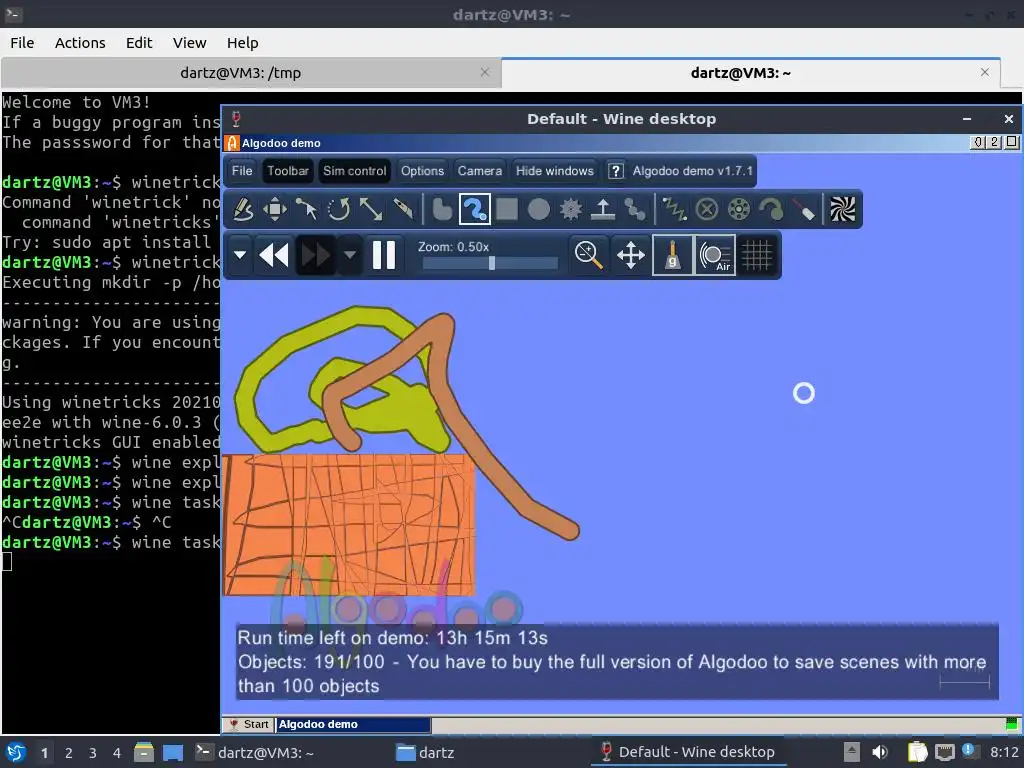
Task: Select the Sketch tool in Algodoo toolbar
Action: click(243, 210)
